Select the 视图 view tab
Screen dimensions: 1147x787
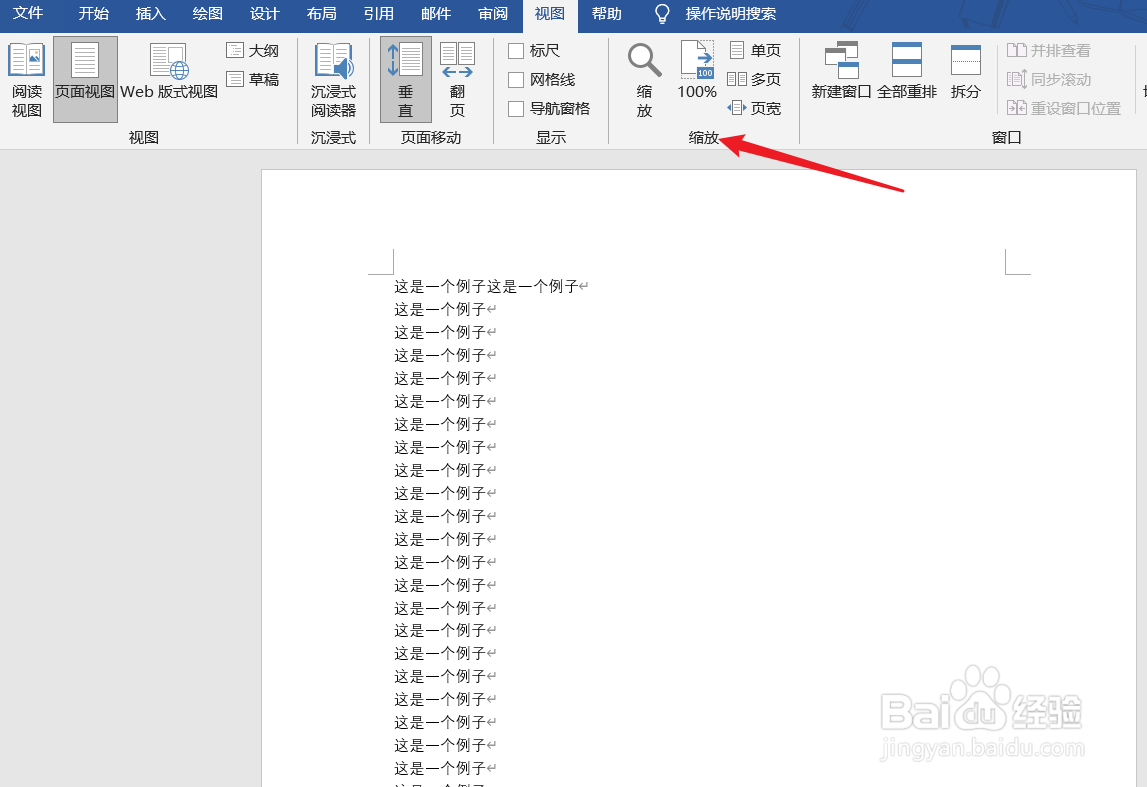550,14
